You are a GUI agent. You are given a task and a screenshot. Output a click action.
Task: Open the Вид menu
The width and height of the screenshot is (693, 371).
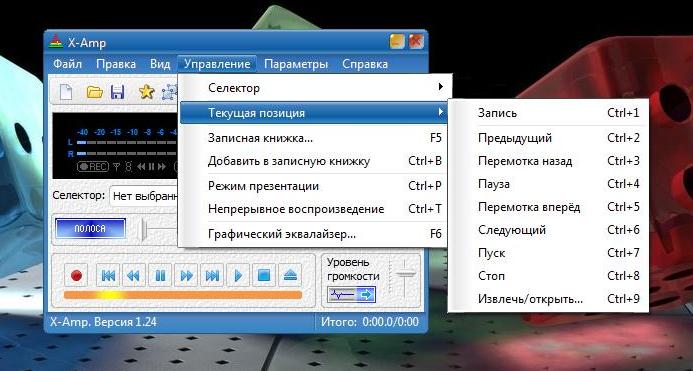(x=160, y=64)
